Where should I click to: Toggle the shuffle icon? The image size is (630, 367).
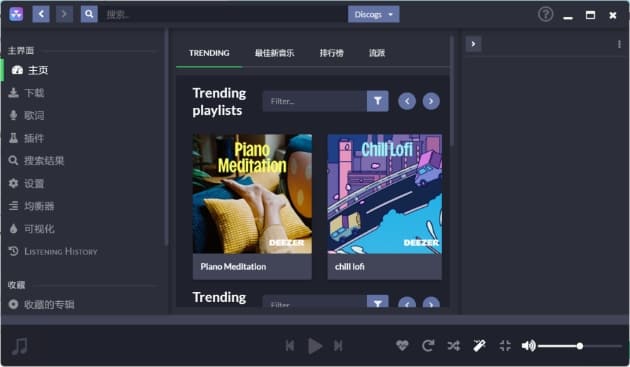[x=454, y=346]
